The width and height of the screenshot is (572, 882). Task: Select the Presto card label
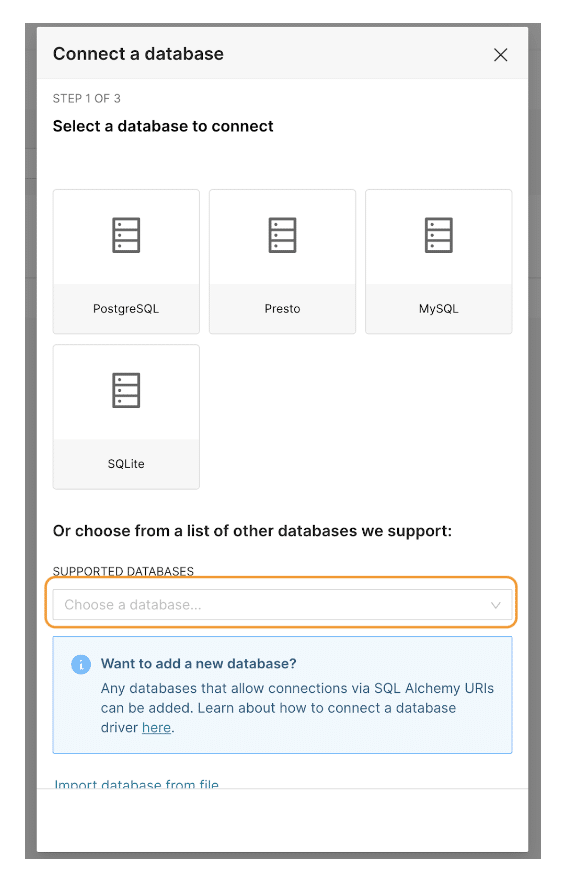pos(282,309)
